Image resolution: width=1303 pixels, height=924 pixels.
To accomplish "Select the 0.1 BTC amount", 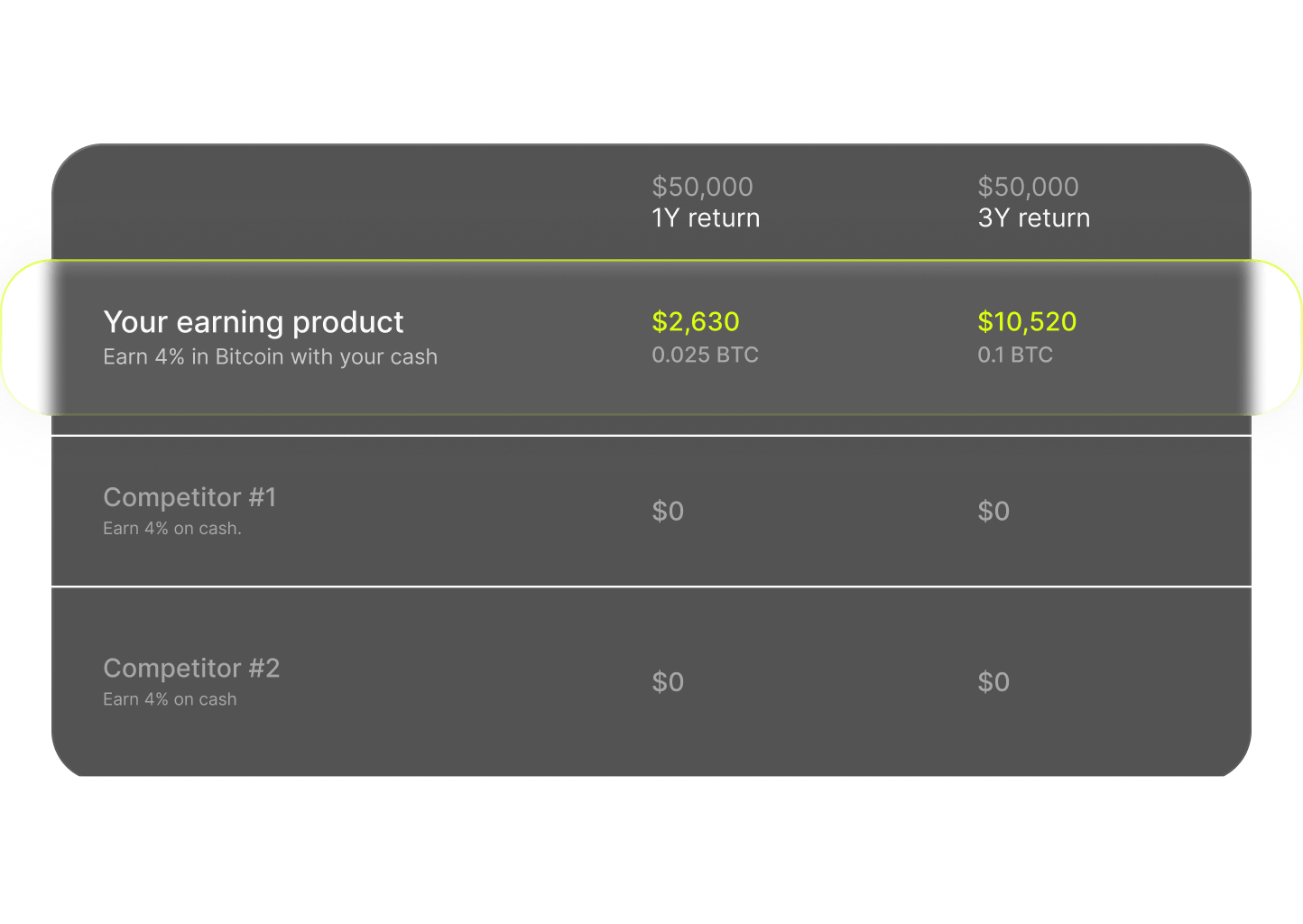I will click(1015, 355).
